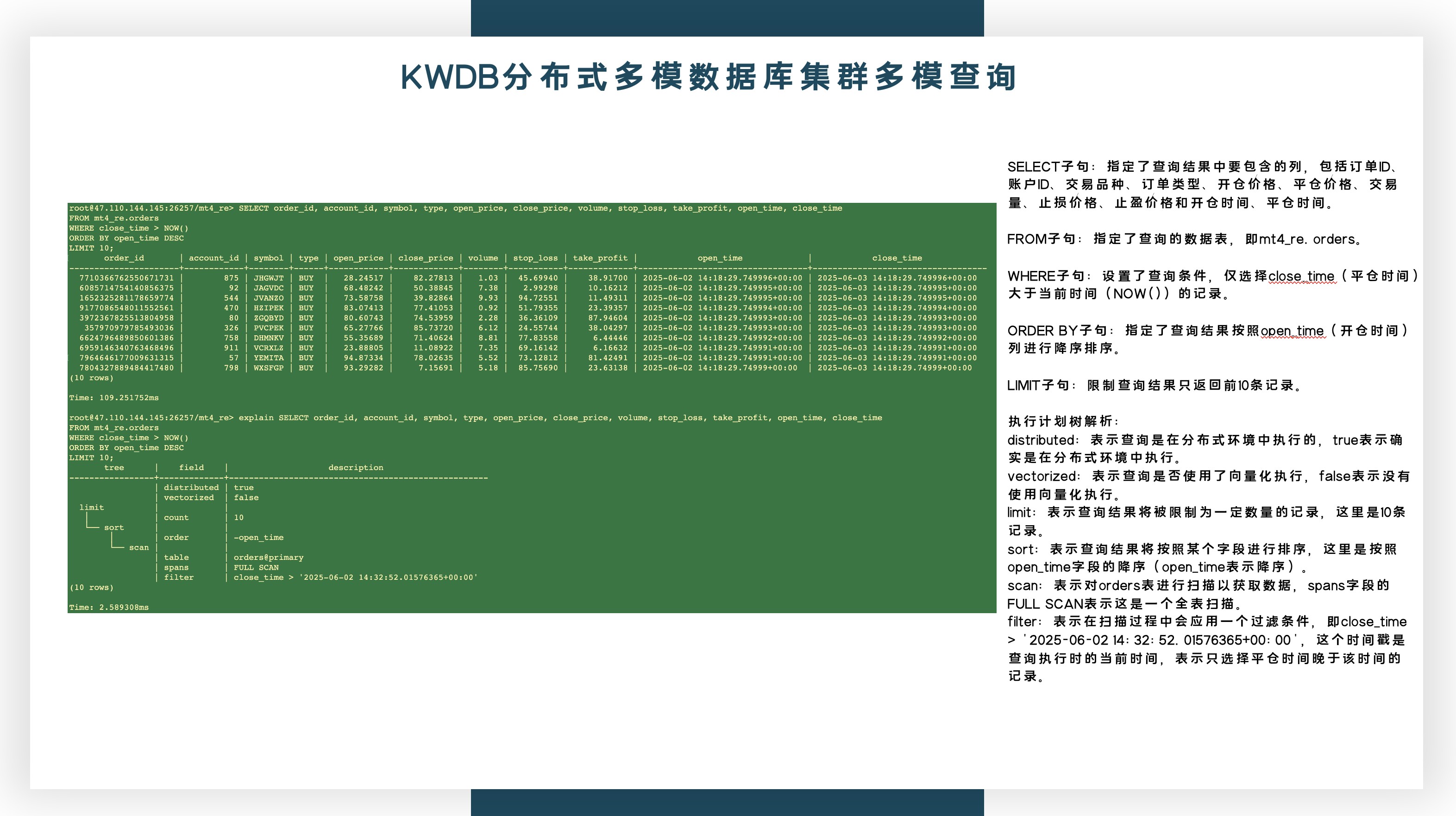Click 'orders@primary' table description
This screenshot has width=1456, height=816.
pos(269,558)
